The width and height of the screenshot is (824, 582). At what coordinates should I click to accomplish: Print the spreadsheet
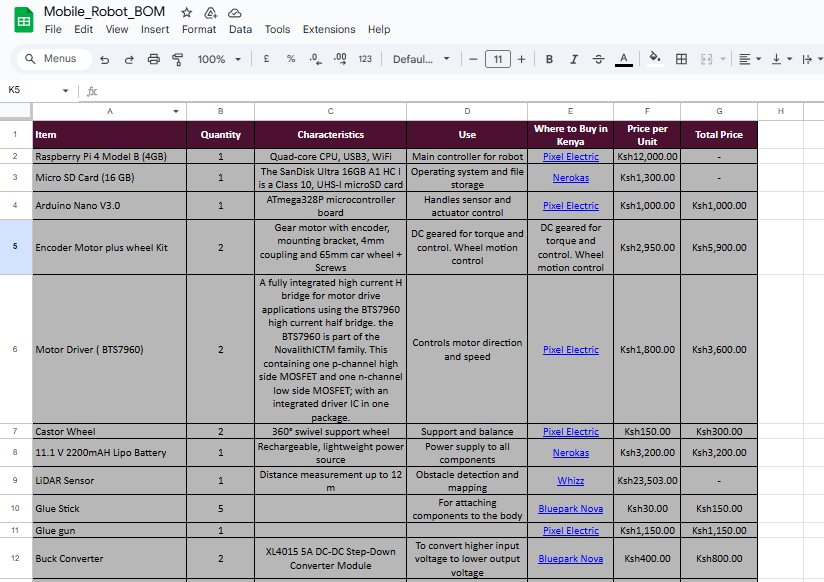click(153, 59)
